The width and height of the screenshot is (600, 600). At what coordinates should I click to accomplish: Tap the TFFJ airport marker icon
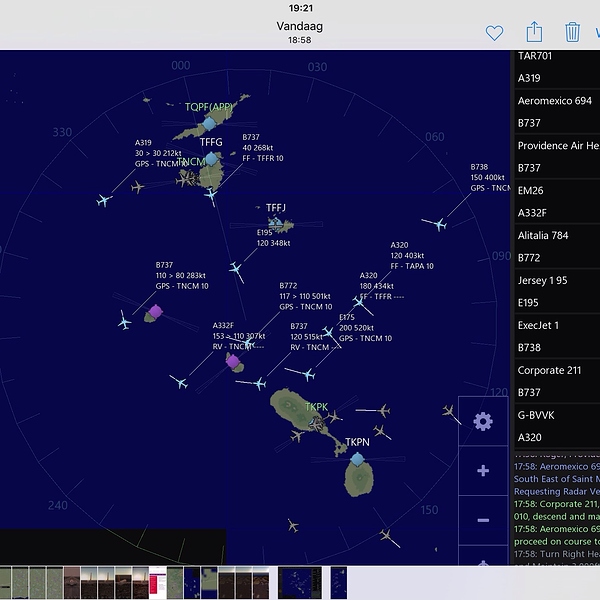coord(275,222)
